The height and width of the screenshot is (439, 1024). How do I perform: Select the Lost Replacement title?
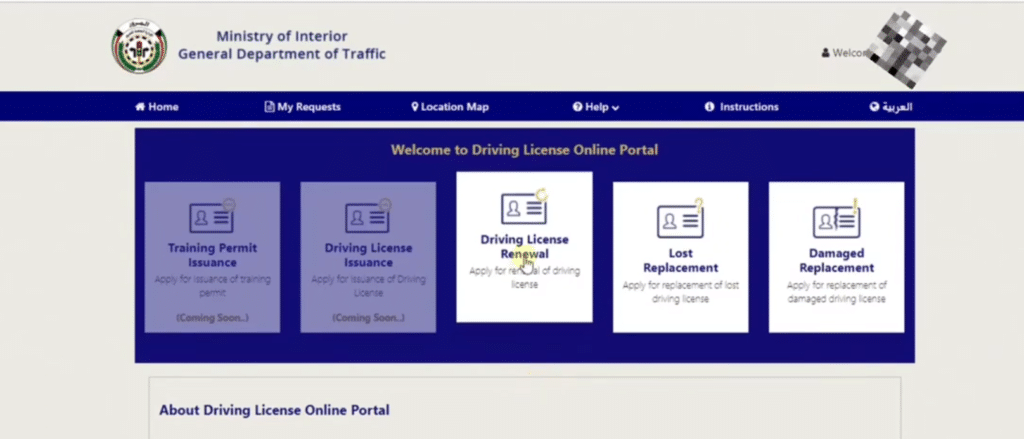[x=680, y=260]
